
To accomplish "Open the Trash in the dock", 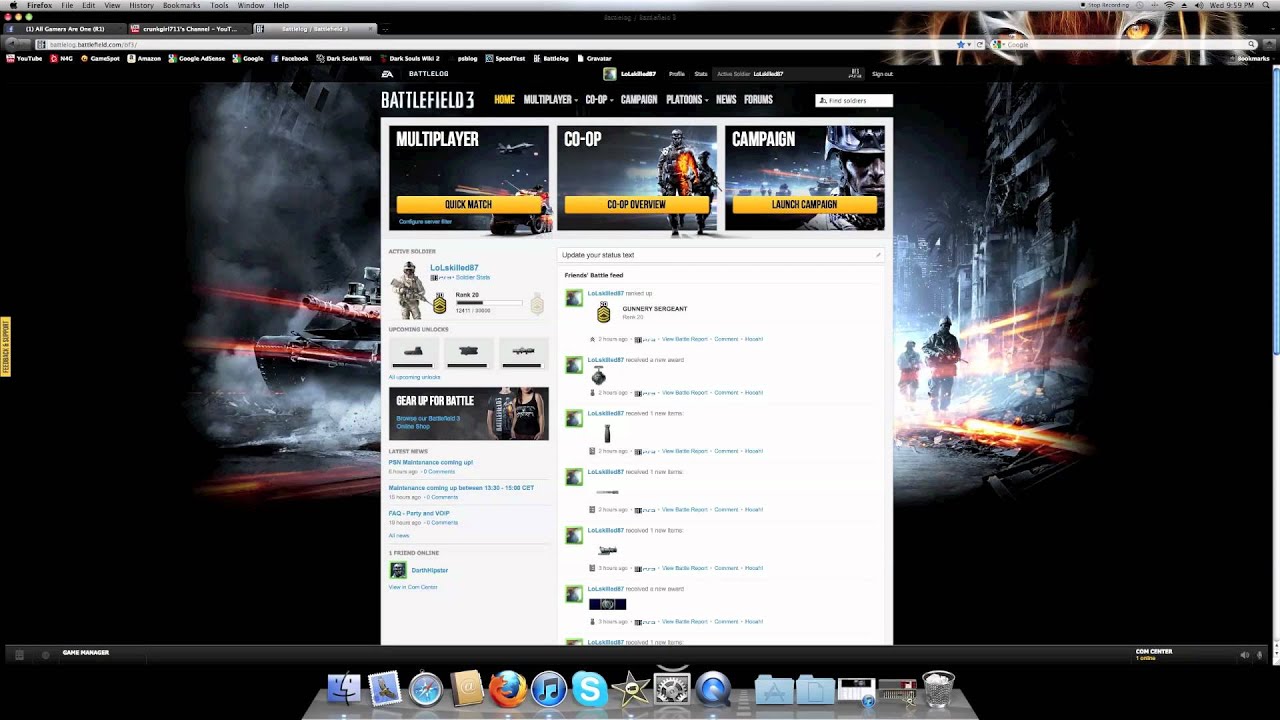I will [938, 689].
